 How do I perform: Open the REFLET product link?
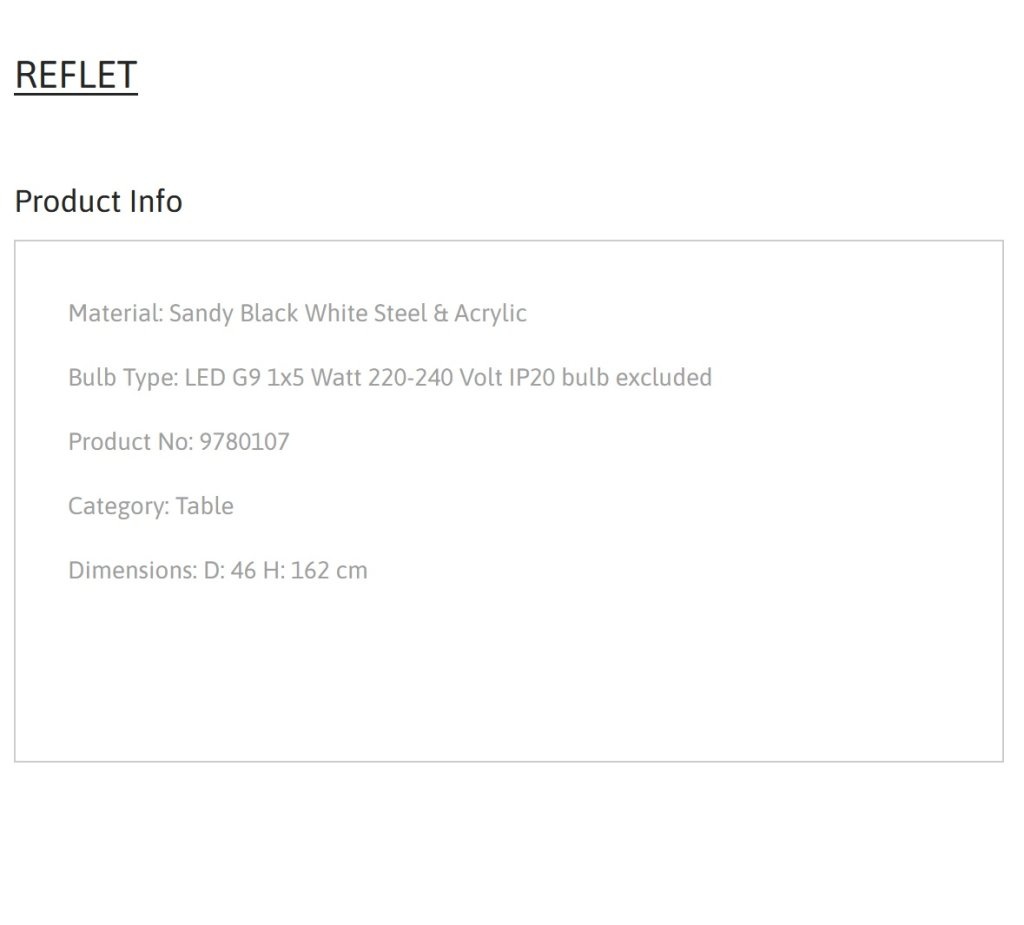point(76,74)
